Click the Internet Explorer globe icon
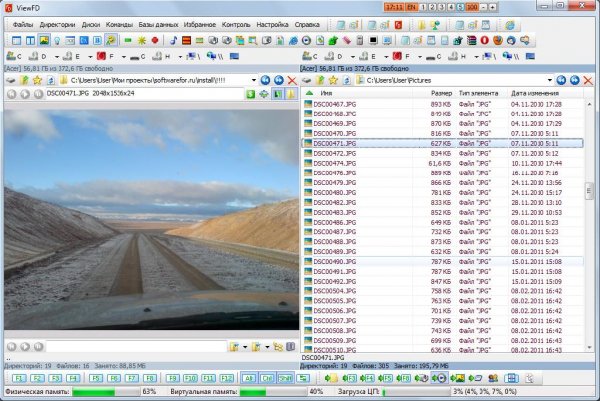Viewport: 600px width, 401px height. coord(509,25)
